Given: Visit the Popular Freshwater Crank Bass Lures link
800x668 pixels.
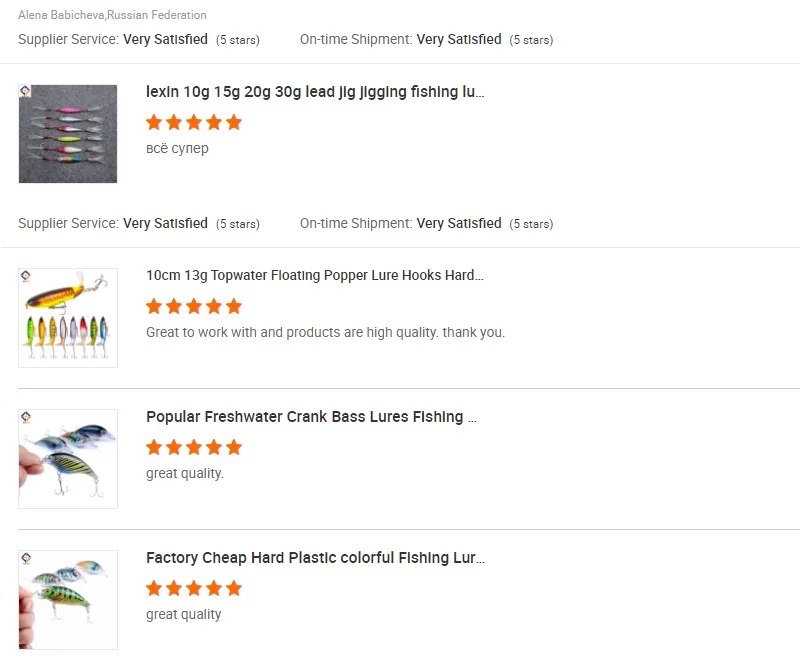Looking at the screenshot, I should 311,417.
